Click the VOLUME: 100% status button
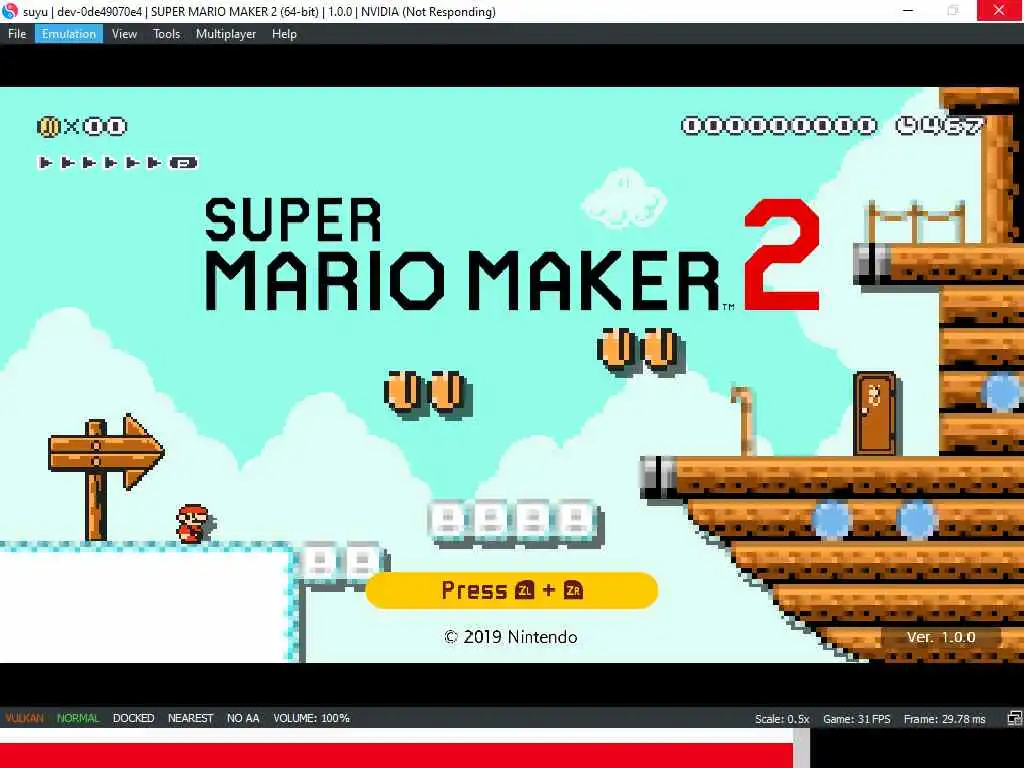Viewport: 1024px width, 768px height. (x=312, y=718)
